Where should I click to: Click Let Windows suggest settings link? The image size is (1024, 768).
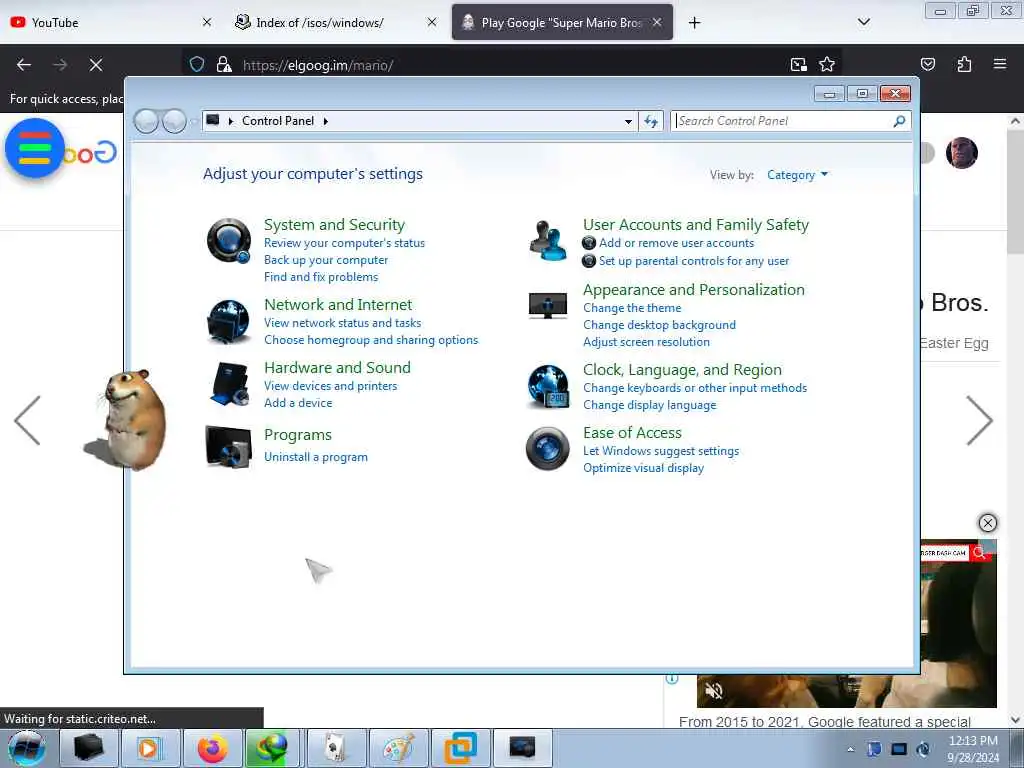661,451
